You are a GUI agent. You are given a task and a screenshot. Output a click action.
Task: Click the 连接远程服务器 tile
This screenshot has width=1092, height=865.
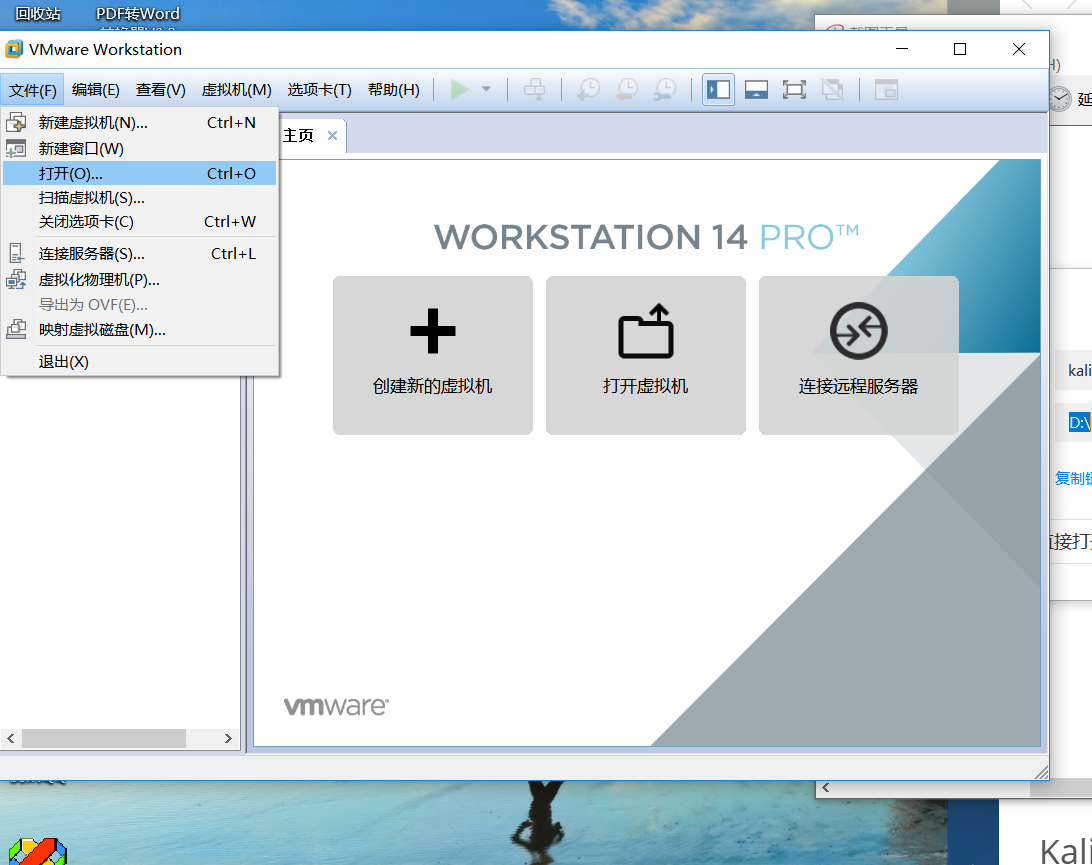click(x=859, y=355)
